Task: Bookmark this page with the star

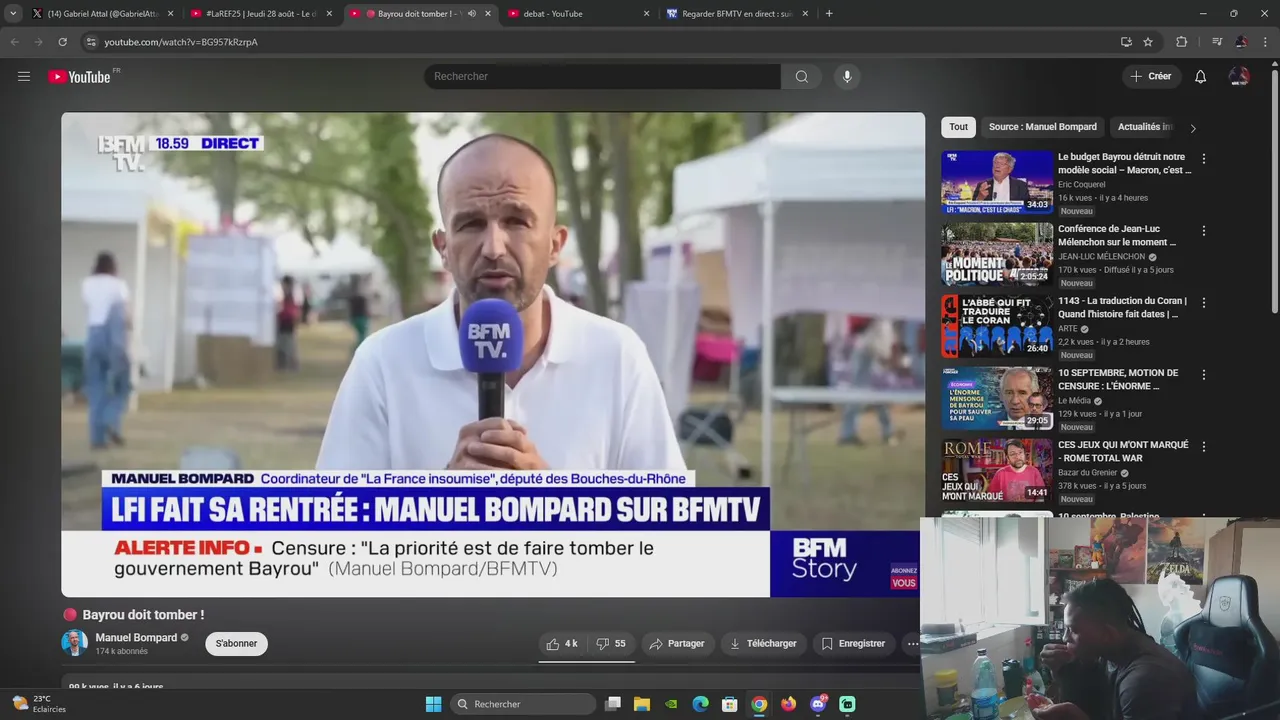Action: [x=1148, y=42]
